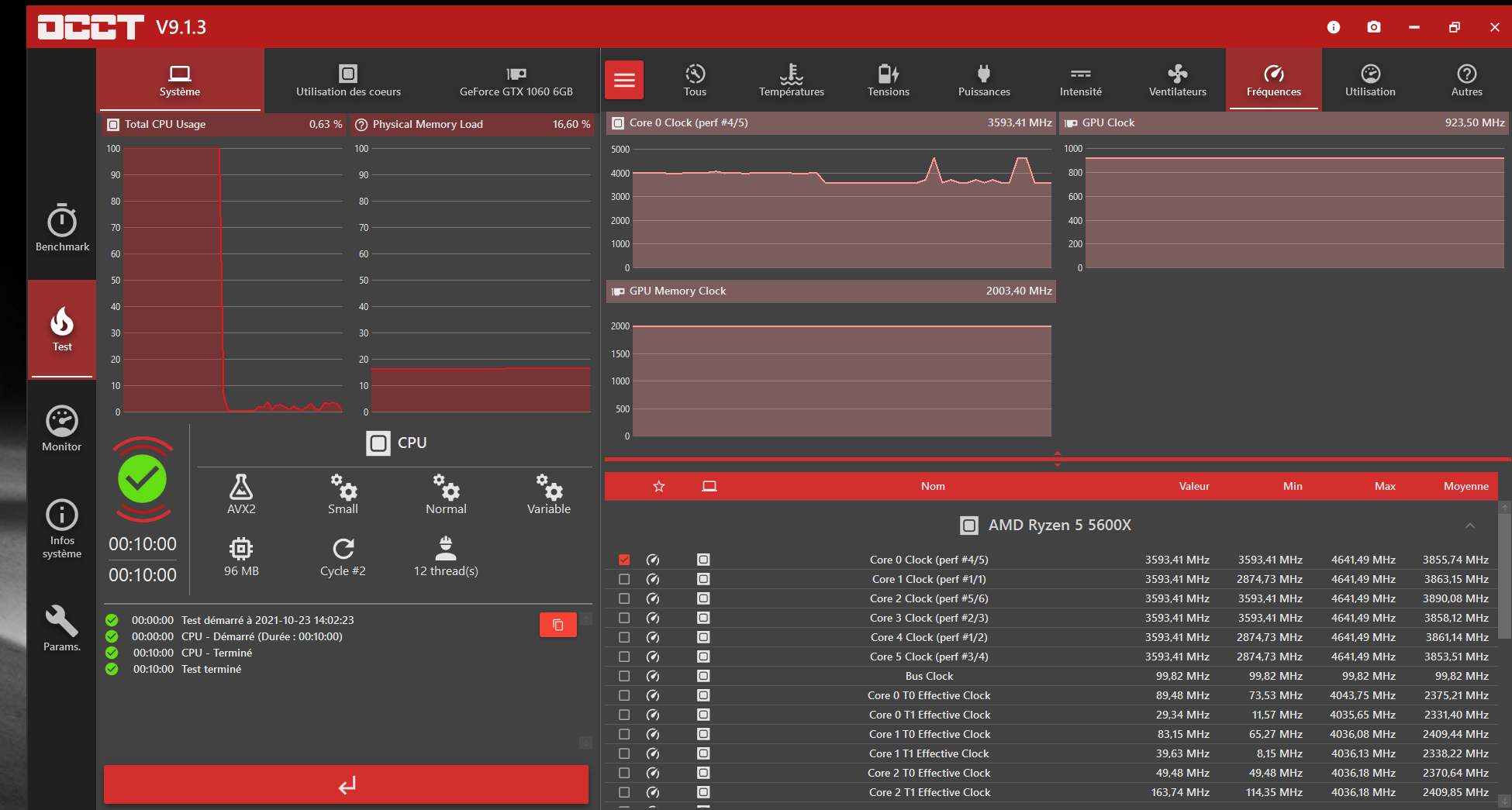Click the square icon for Core 0 T0 Effective Clock
Screen dimensions: 1512x810
point(703,695)
